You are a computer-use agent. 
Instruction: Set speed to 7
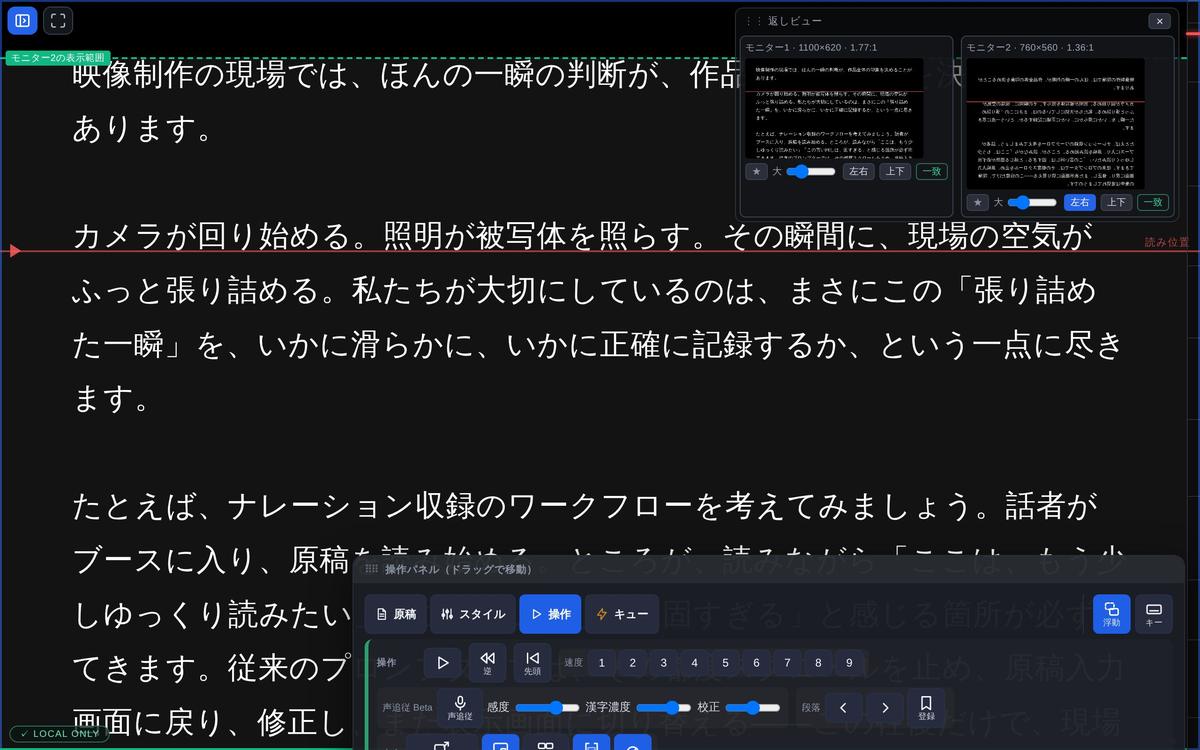click(x=787, y=662)
